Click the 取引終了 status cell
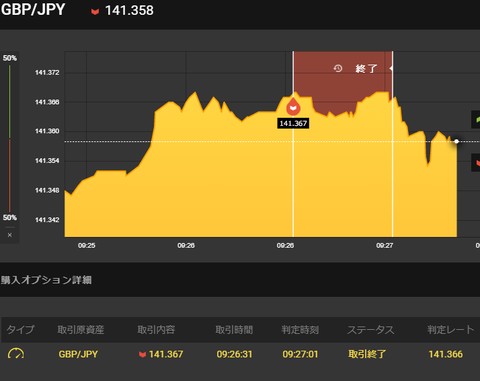Viewport: 480px width, 381px height. (367, 354)
